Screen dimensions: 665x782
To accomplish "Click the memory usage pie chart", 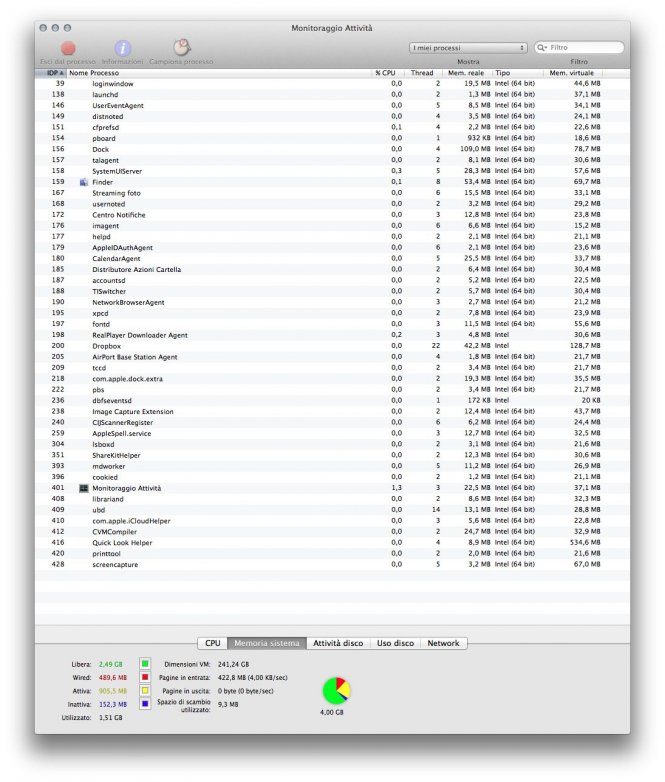I will point(336,691).
